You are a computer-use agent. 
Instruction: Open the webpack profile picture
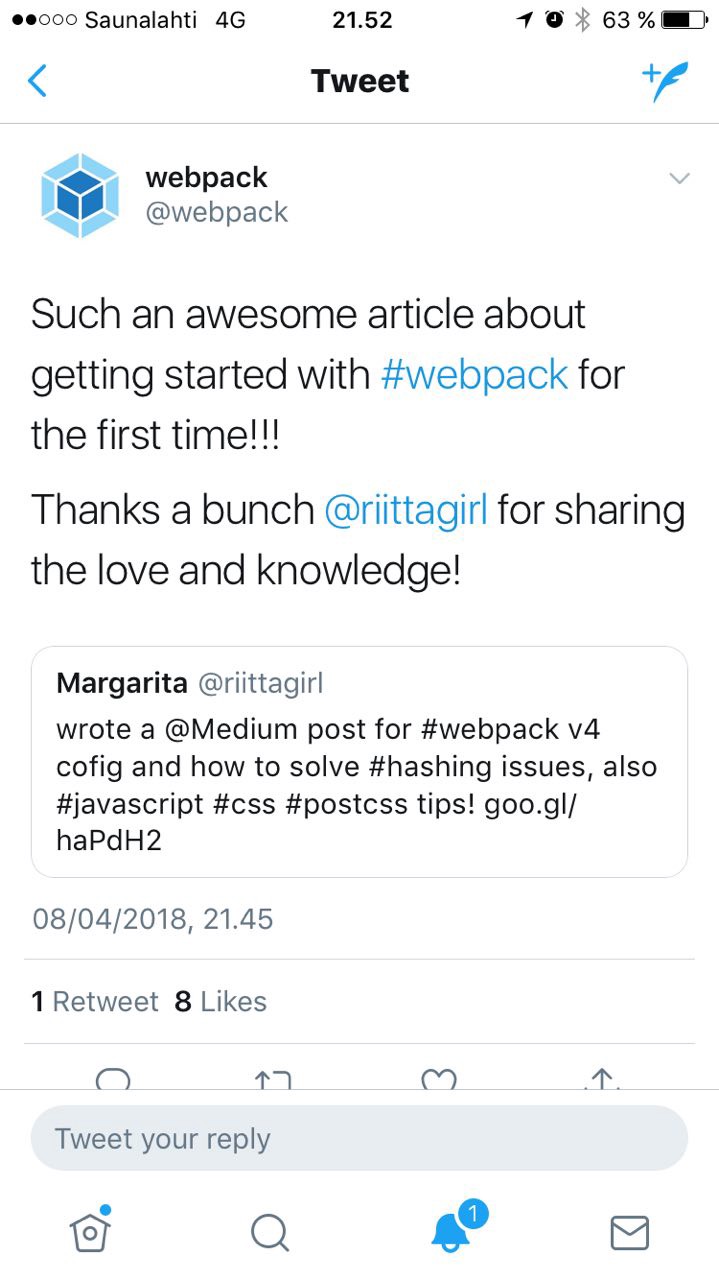[x=80, y=196]
